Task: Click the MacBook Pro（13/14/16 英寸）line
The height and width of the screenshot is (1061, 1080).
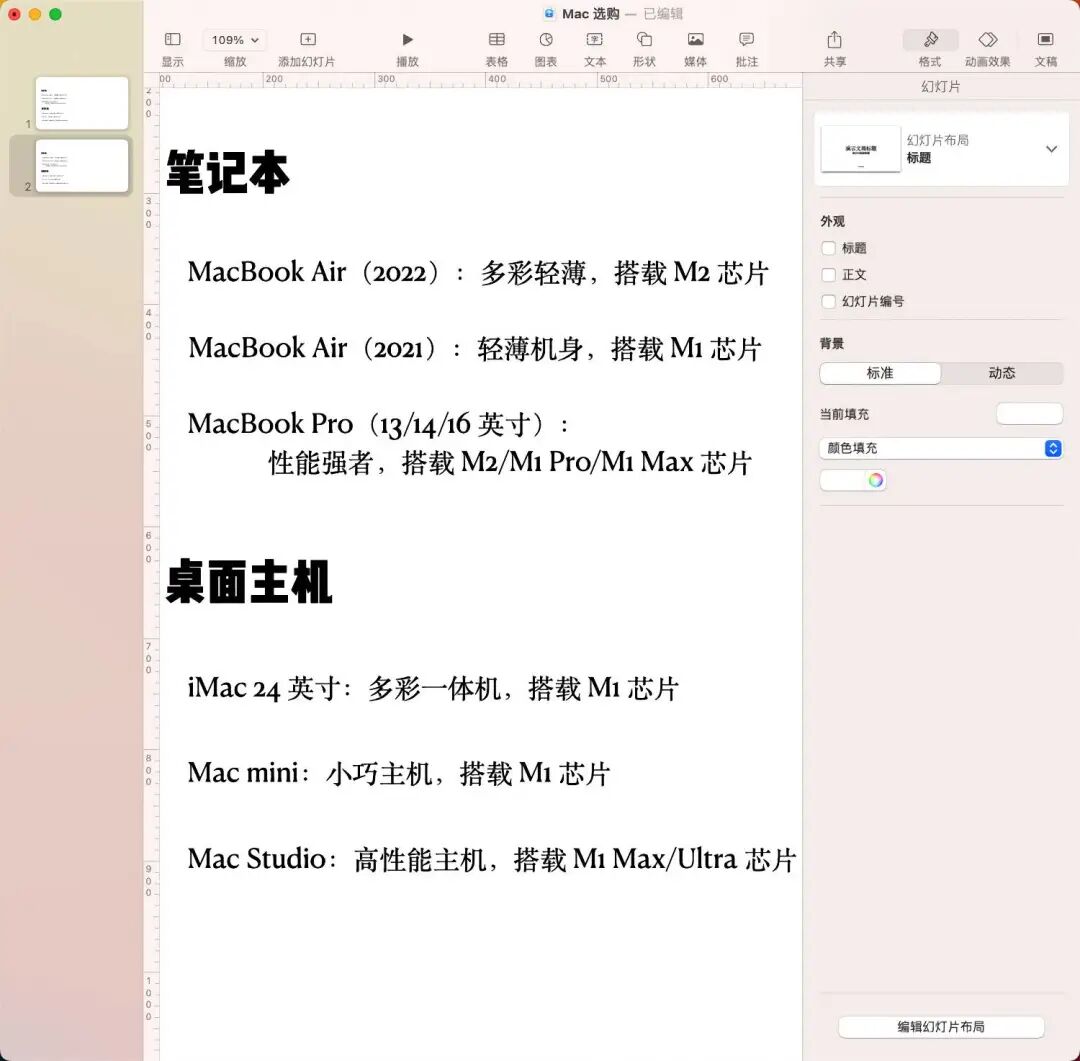Action: coord(379,424)
